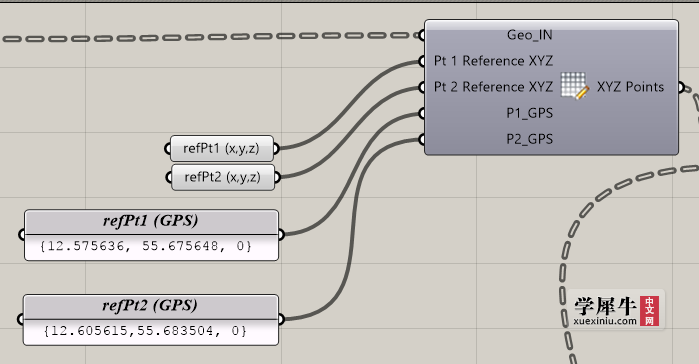Click the grid-and-pencil script component icon
The image size is (699, 364).
tap(575, 86)
